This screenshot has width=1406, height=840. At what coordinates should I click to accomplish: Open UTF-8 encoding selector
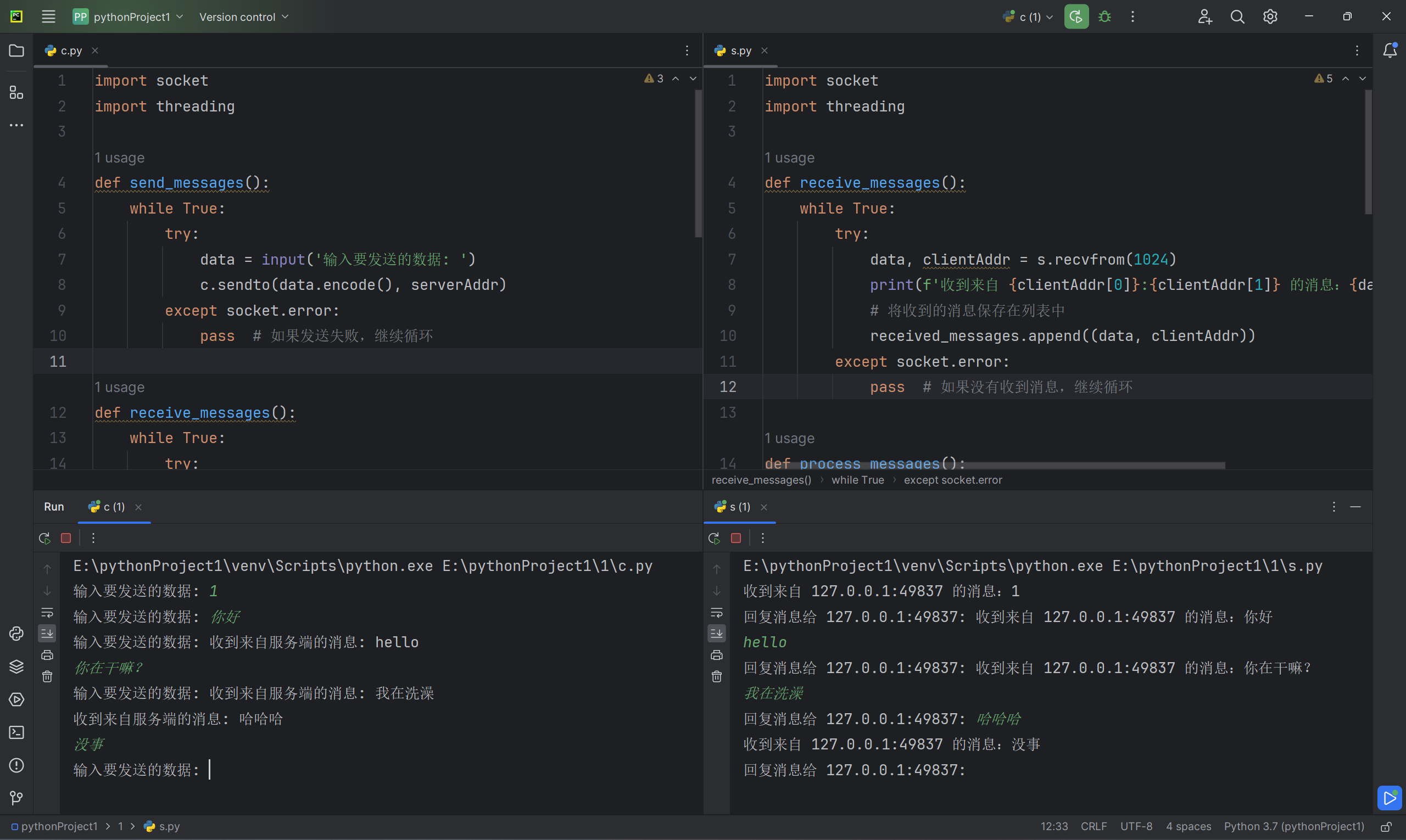click(x=1136, y=826)
